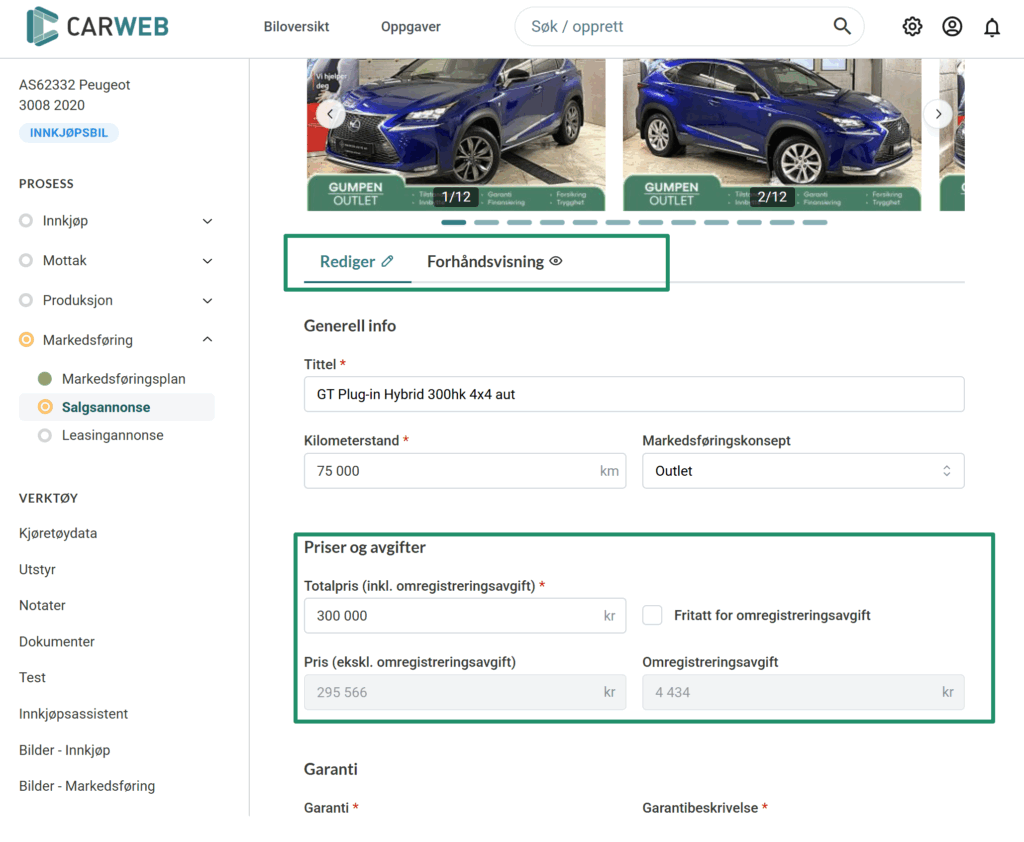Open Utstyr tool

click(x=37, y=570)
